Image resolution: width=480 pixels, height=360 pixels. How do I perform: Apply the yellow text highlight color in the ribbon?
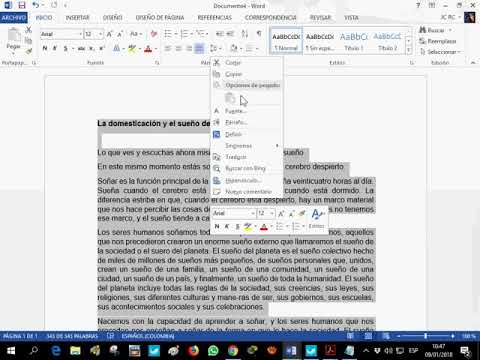click(132, 49)
